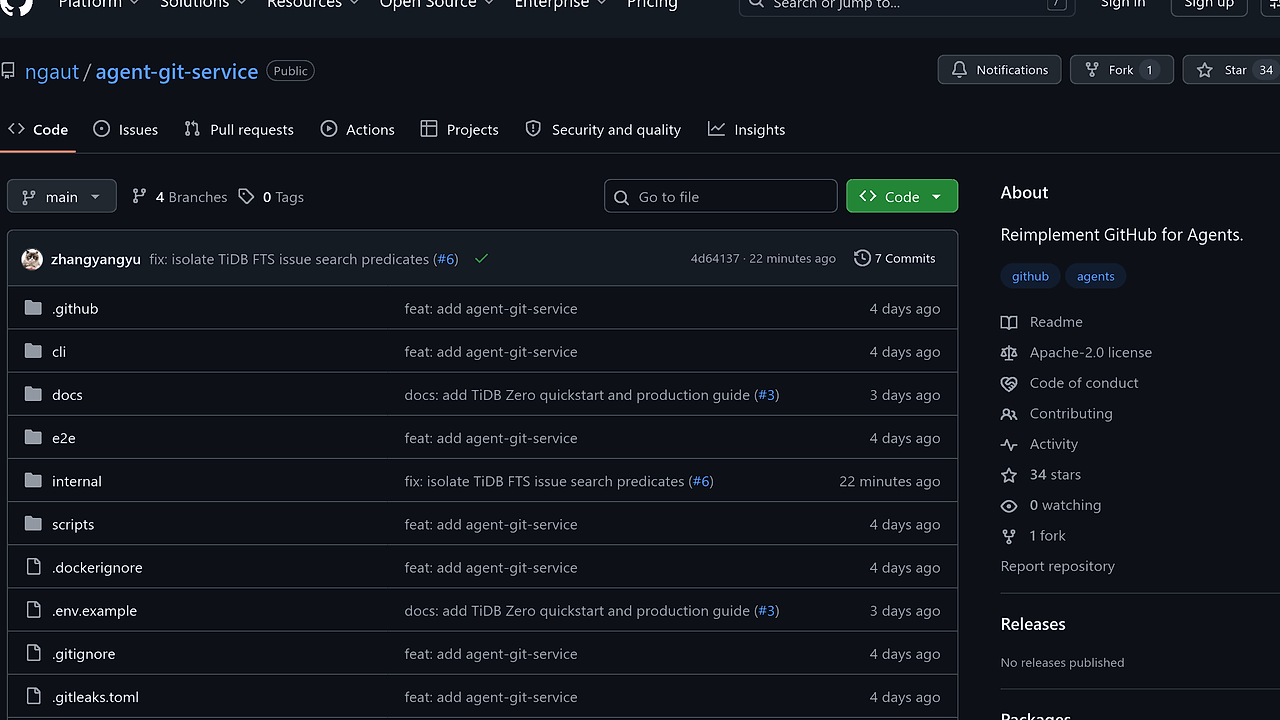Click the scripts folder icon
1280x720 pixels.
33,524
